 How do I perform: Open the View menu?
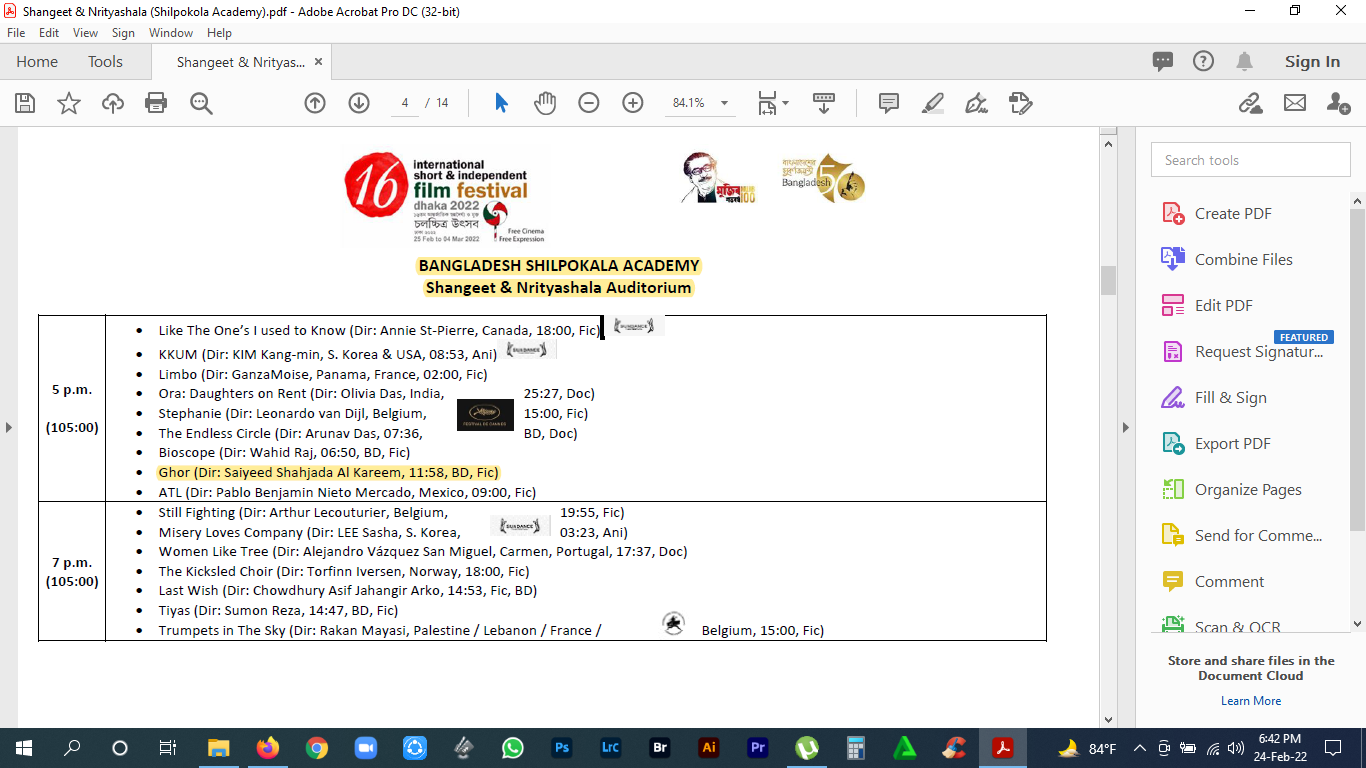tap(86, 33)
